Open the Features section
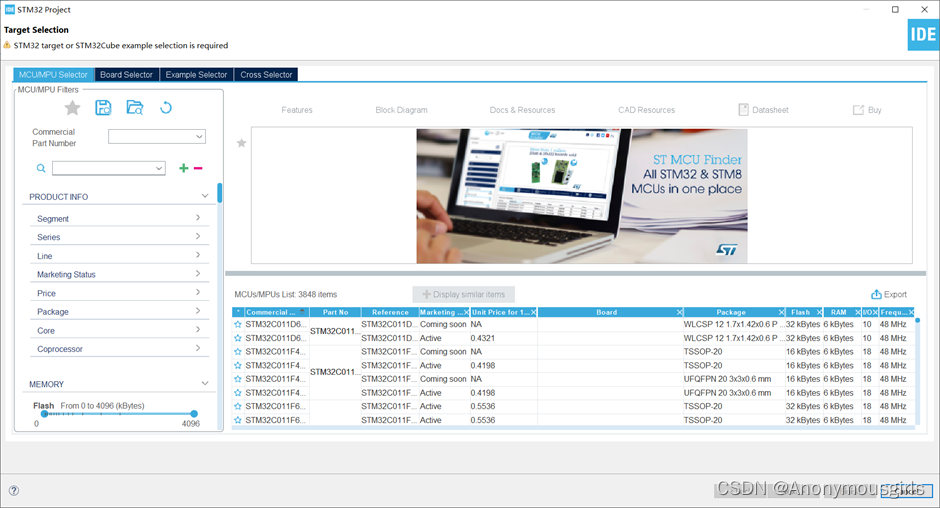The height and width of the screenshot is (508, 940). pos(297,110)
